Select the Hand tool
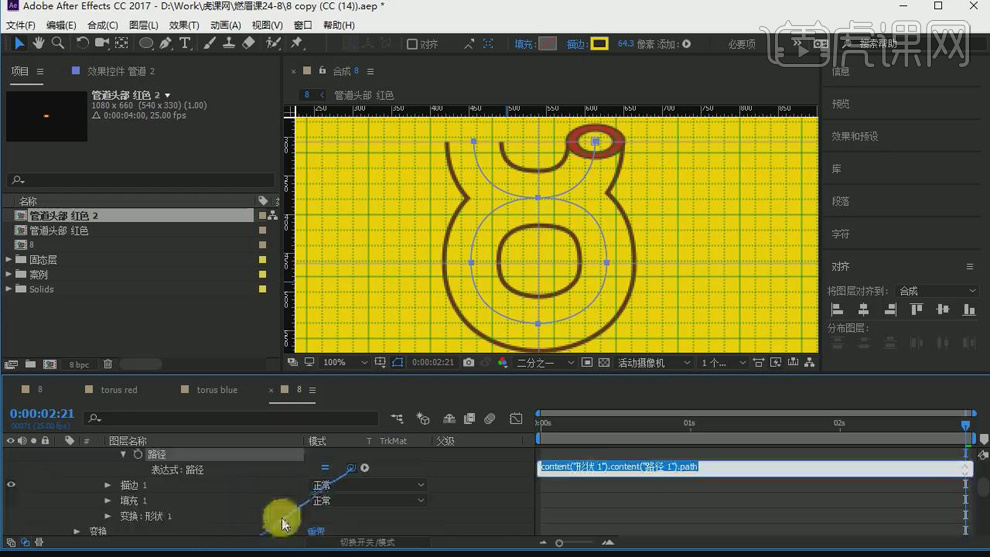 coord(38,43)
